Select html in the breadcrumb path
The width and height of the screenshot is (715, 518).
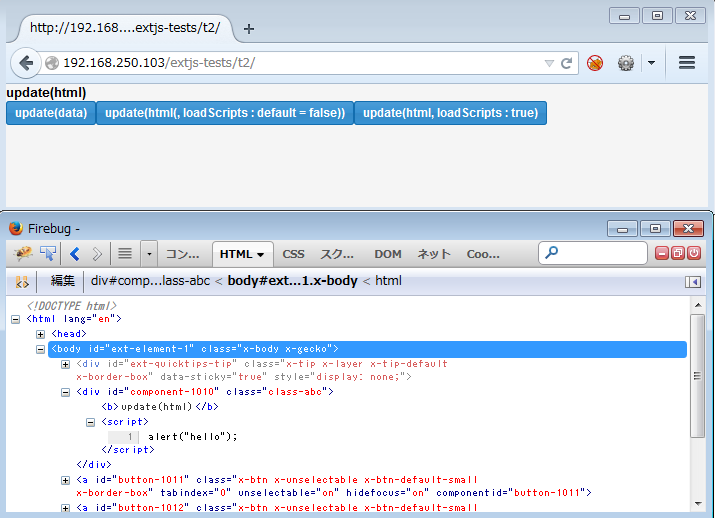389,280
